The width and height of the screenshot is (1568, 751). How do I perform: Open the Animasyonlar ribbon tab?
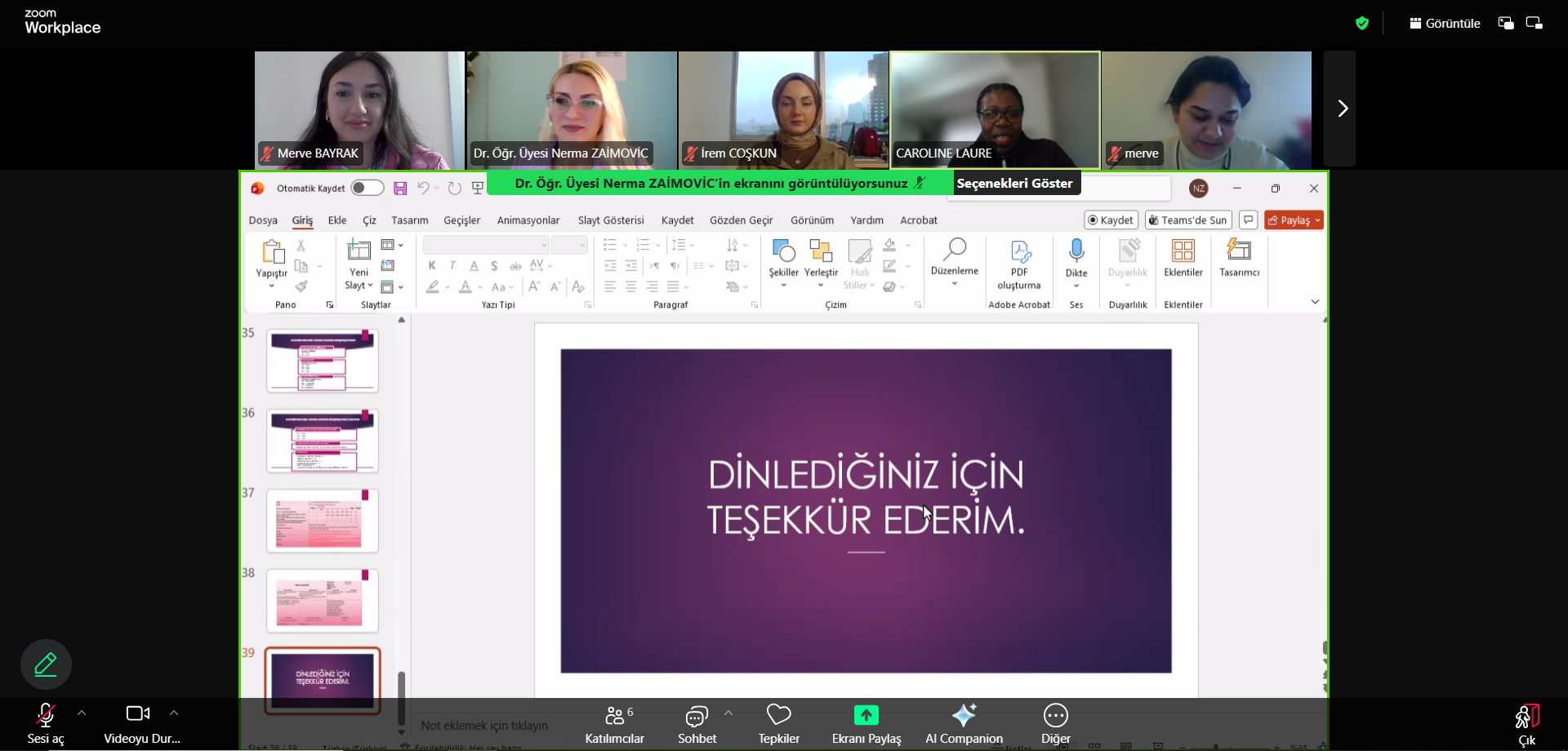coord(528,220)
